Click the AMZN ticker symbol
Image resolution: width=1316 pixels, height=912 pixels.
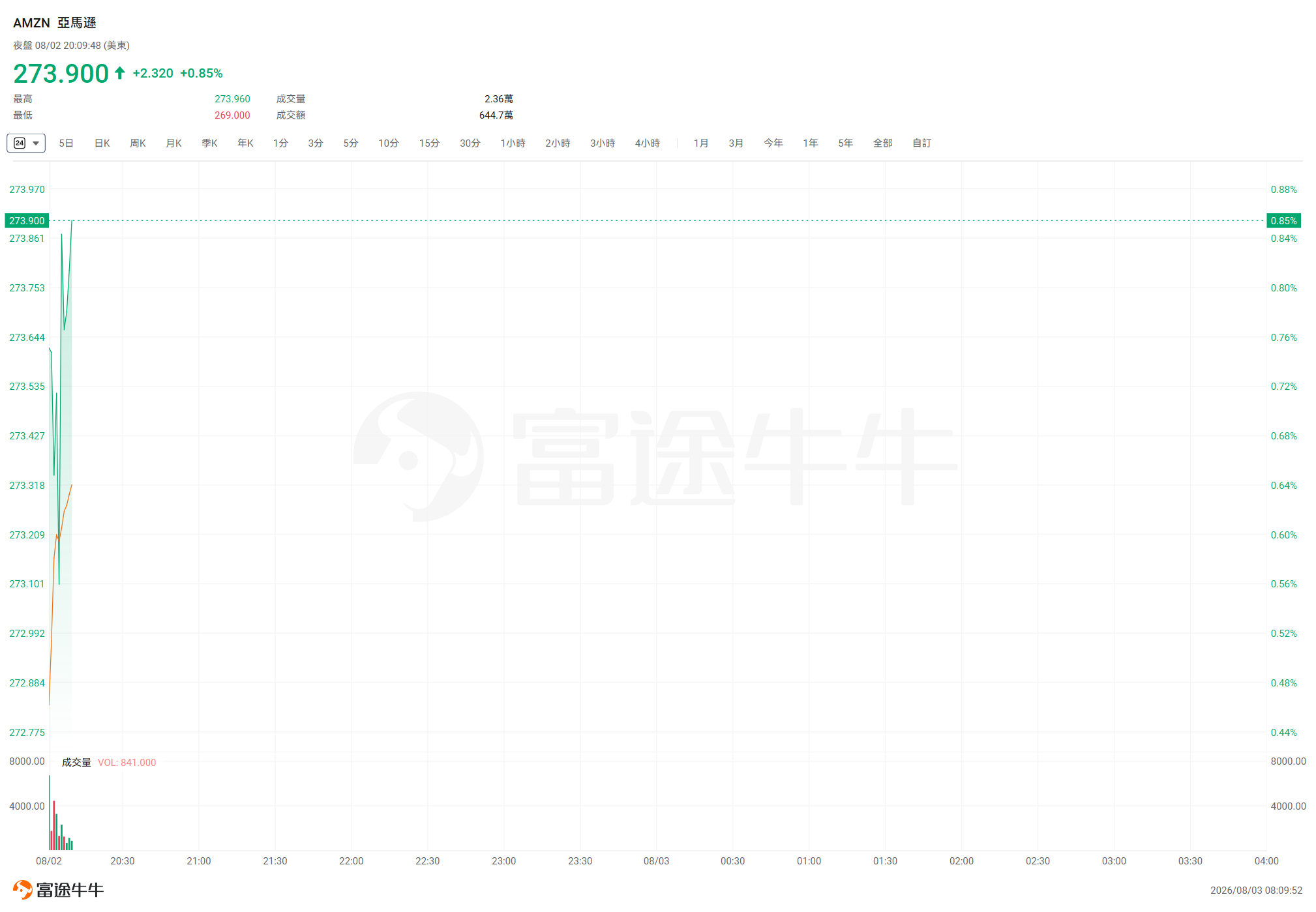[31, 23]
